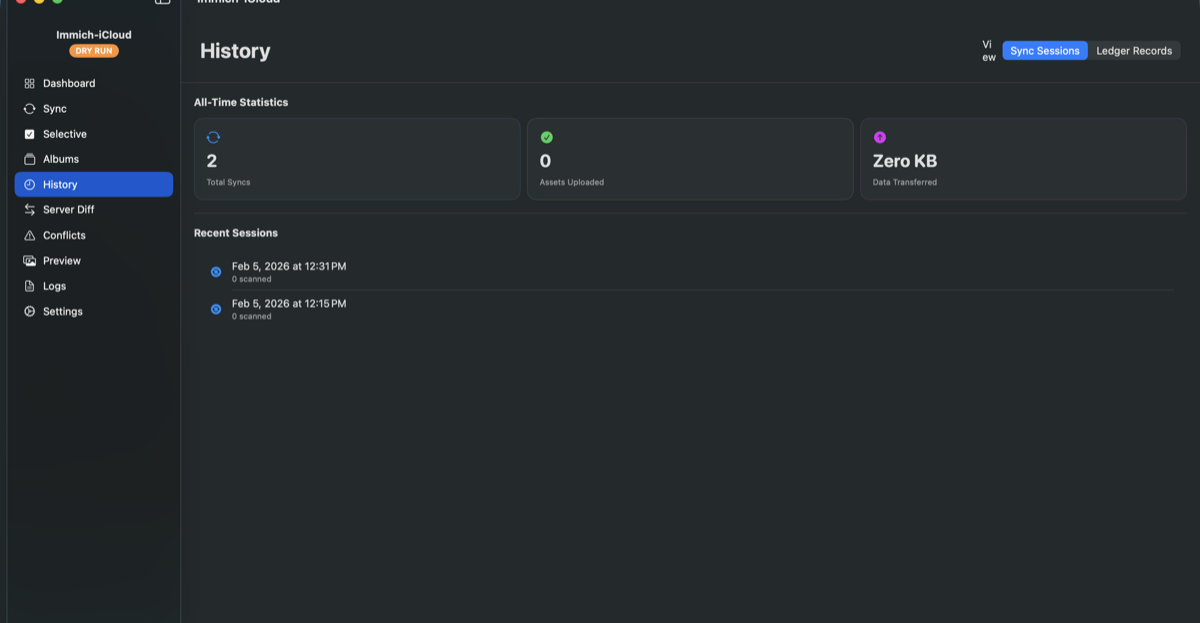Open the 12:31 PM sync session
This screenshot has width=1200, height=623.
pyautogui.click(x=690, y=271)
